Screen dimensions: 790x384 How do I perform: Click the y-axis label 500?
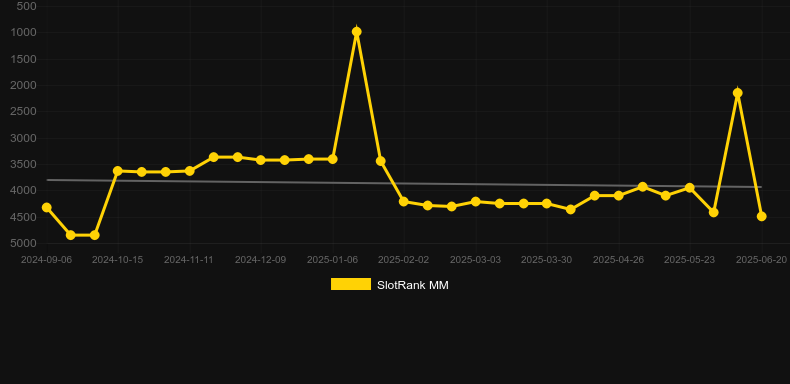coord(26,6)
